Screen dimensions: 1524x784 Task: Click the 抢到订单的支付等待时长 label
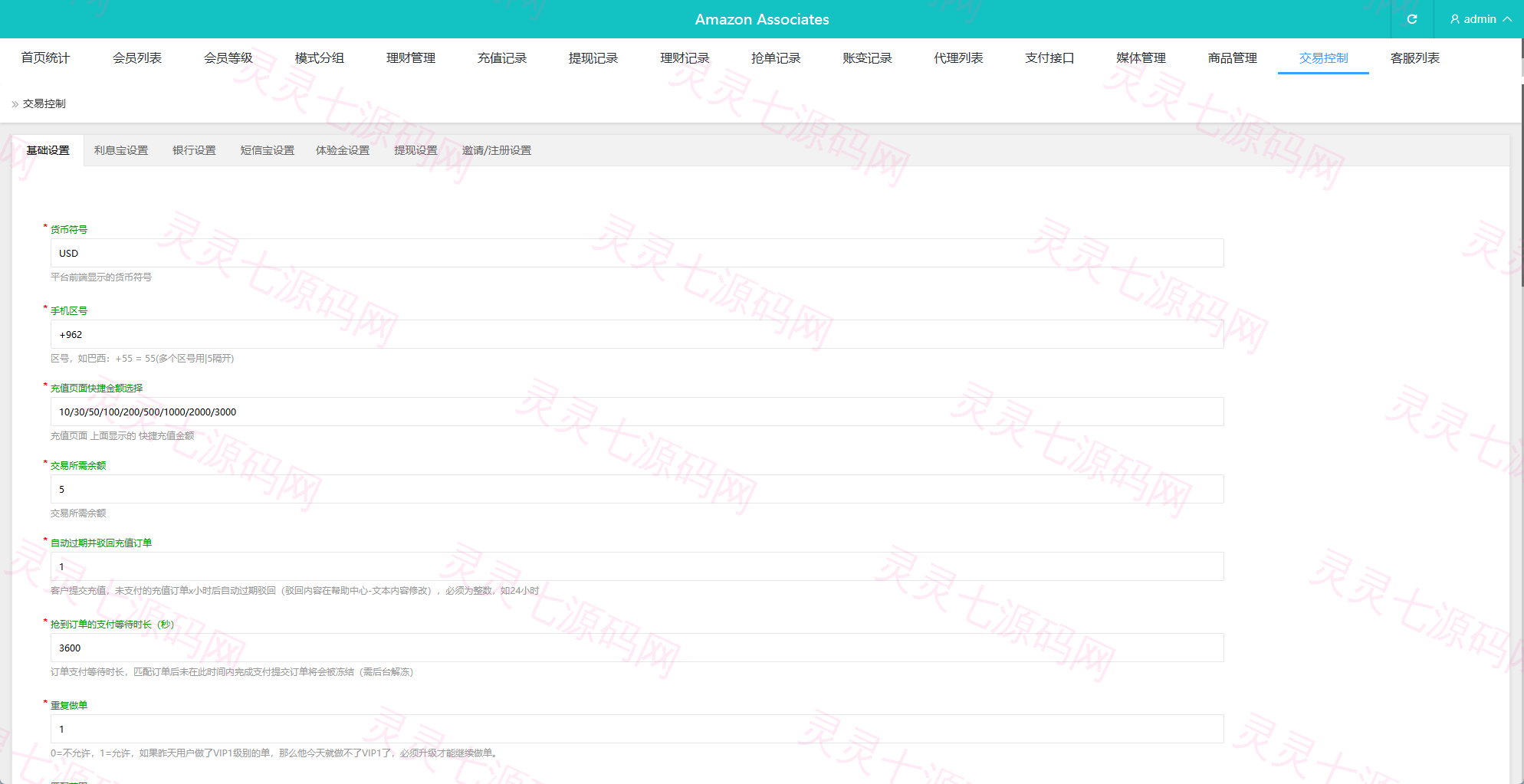113,624
